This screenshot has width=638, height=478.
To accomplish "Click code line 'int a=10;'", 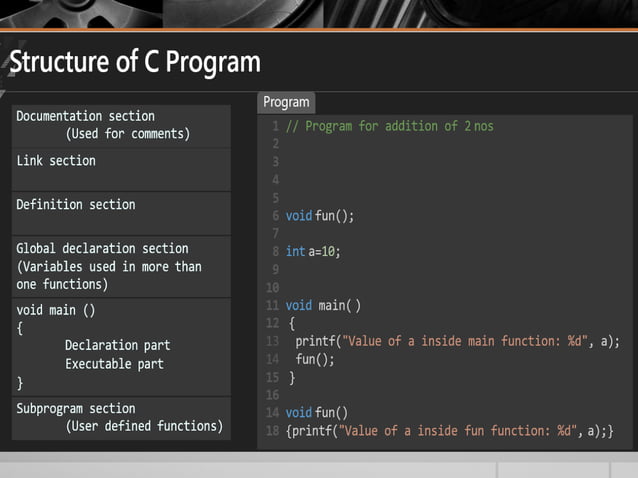I will click(313, 251).
